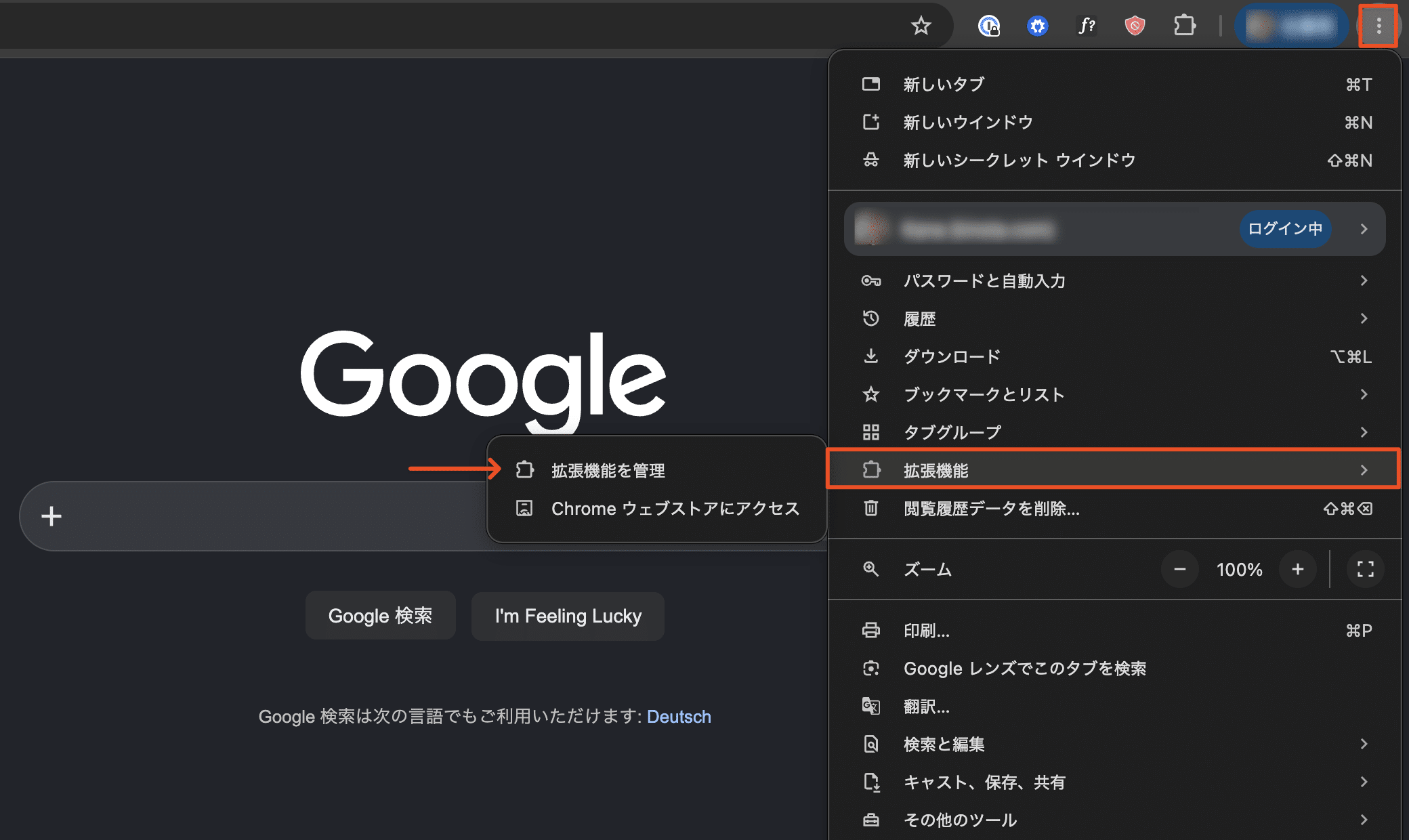Expand タブグループ submenu
1409x840 pixels.
pos(1115,432)
